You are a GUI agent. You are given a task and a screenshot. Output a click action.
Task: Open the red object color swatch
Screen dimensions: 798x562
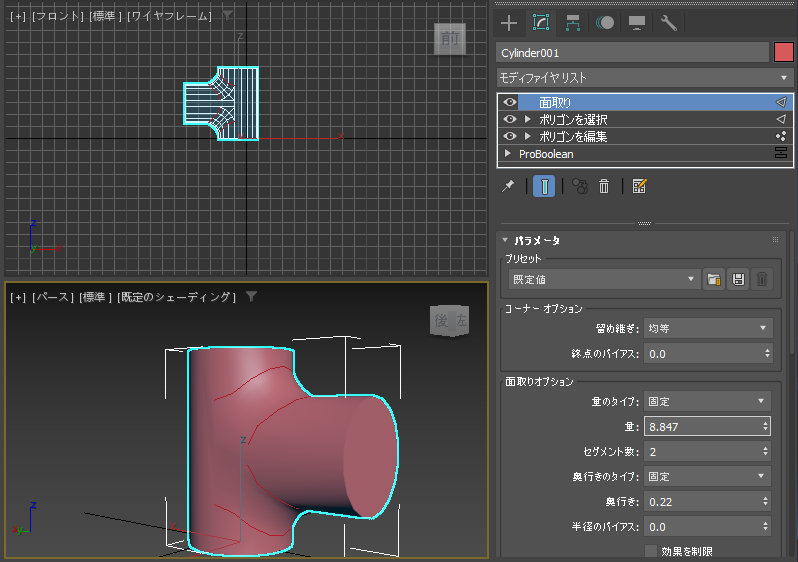pyautogui.click(x=784, y=52)
